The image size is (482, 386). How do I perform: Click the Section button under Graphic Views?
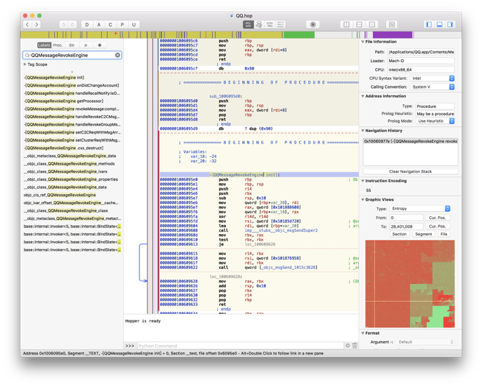click(399, 234)
